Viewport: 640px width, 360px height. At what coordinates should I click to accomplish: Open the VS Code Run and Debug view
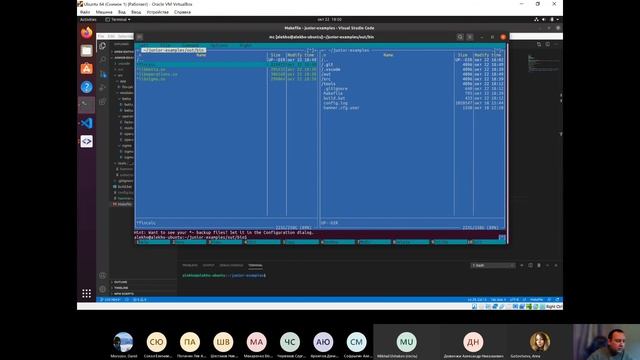(102, 87)
